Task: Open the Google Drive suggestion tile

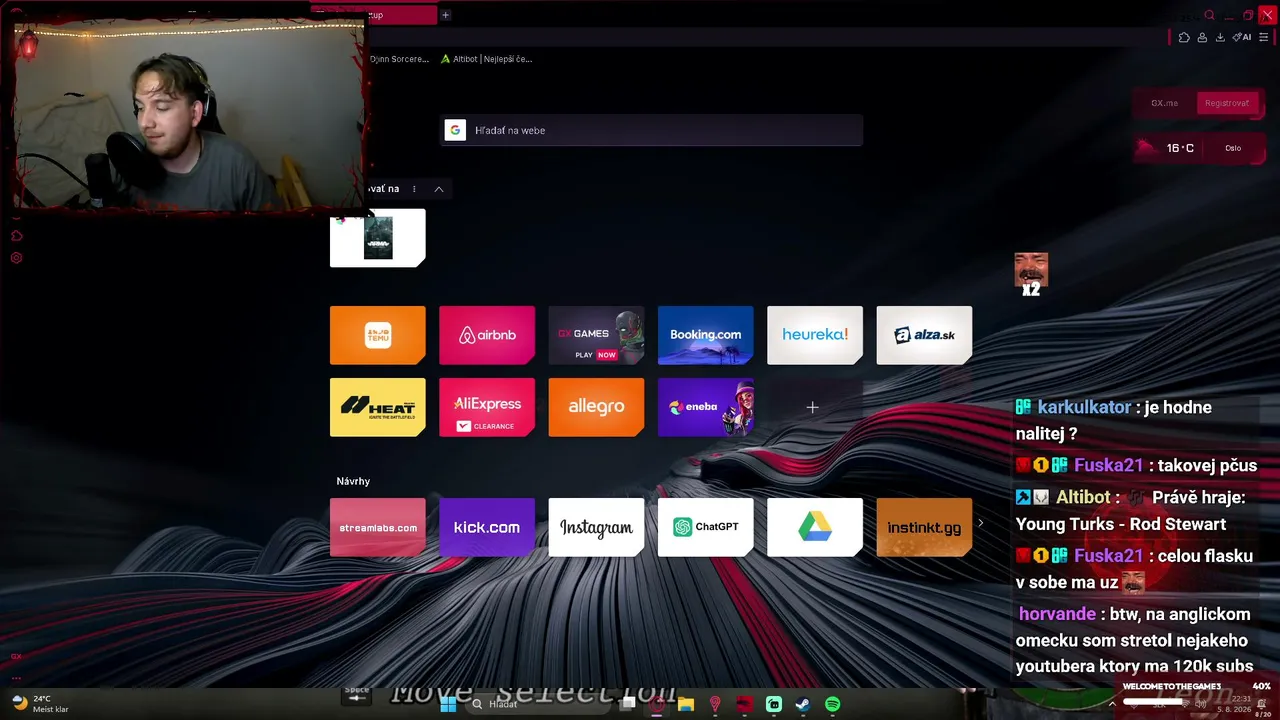Action: coord(815,527)
